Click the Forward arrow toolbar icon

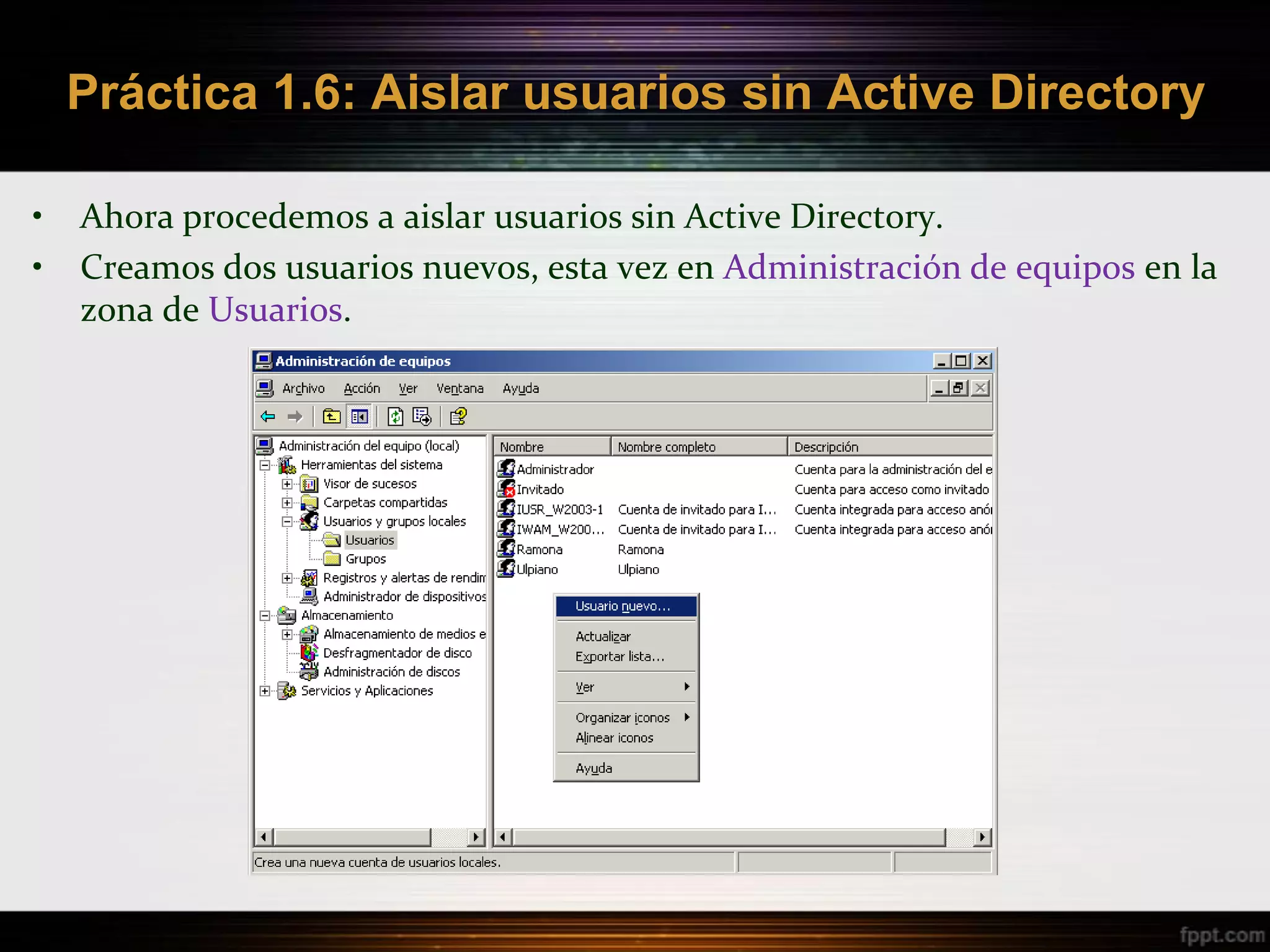coord(295,416)
